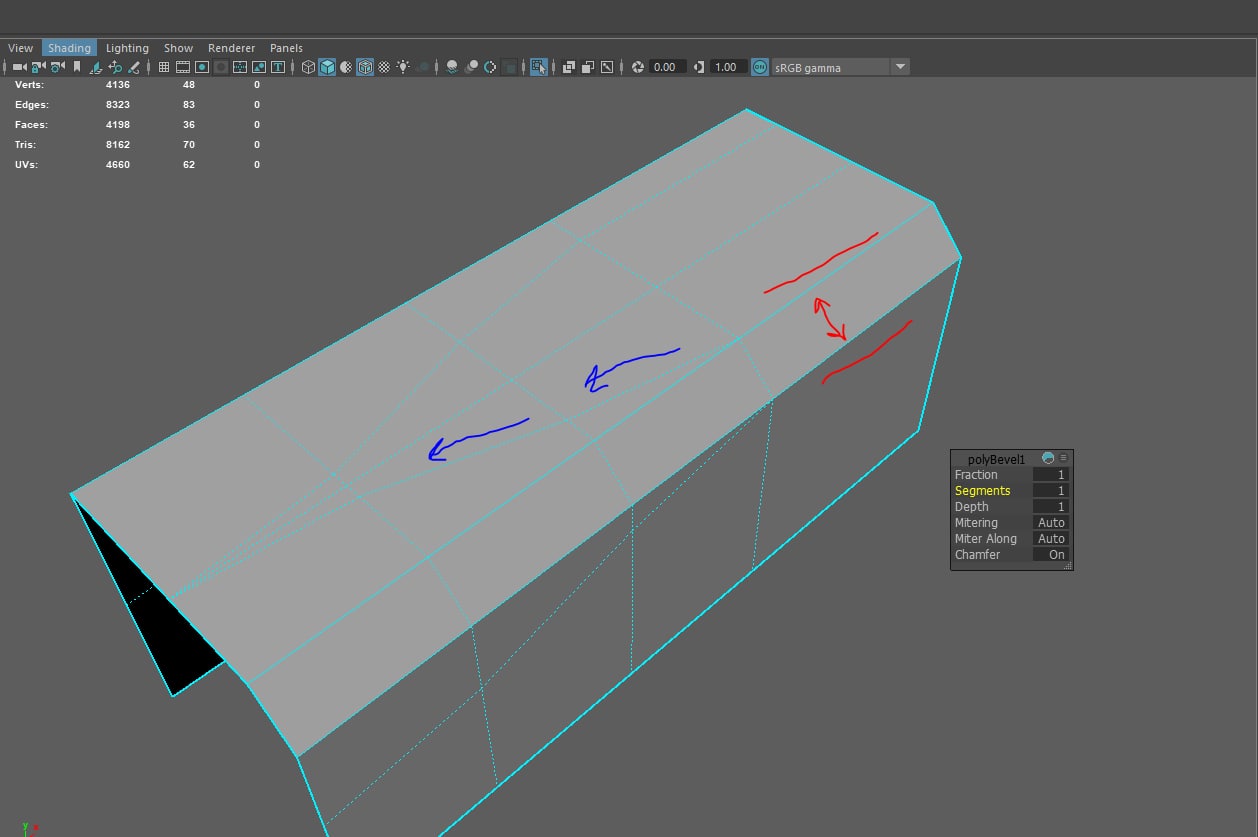The image size is (1258, 837).
Task: Toggle wireframe on shaded icon
Action: pyautogui.click(x=365, y=67)
